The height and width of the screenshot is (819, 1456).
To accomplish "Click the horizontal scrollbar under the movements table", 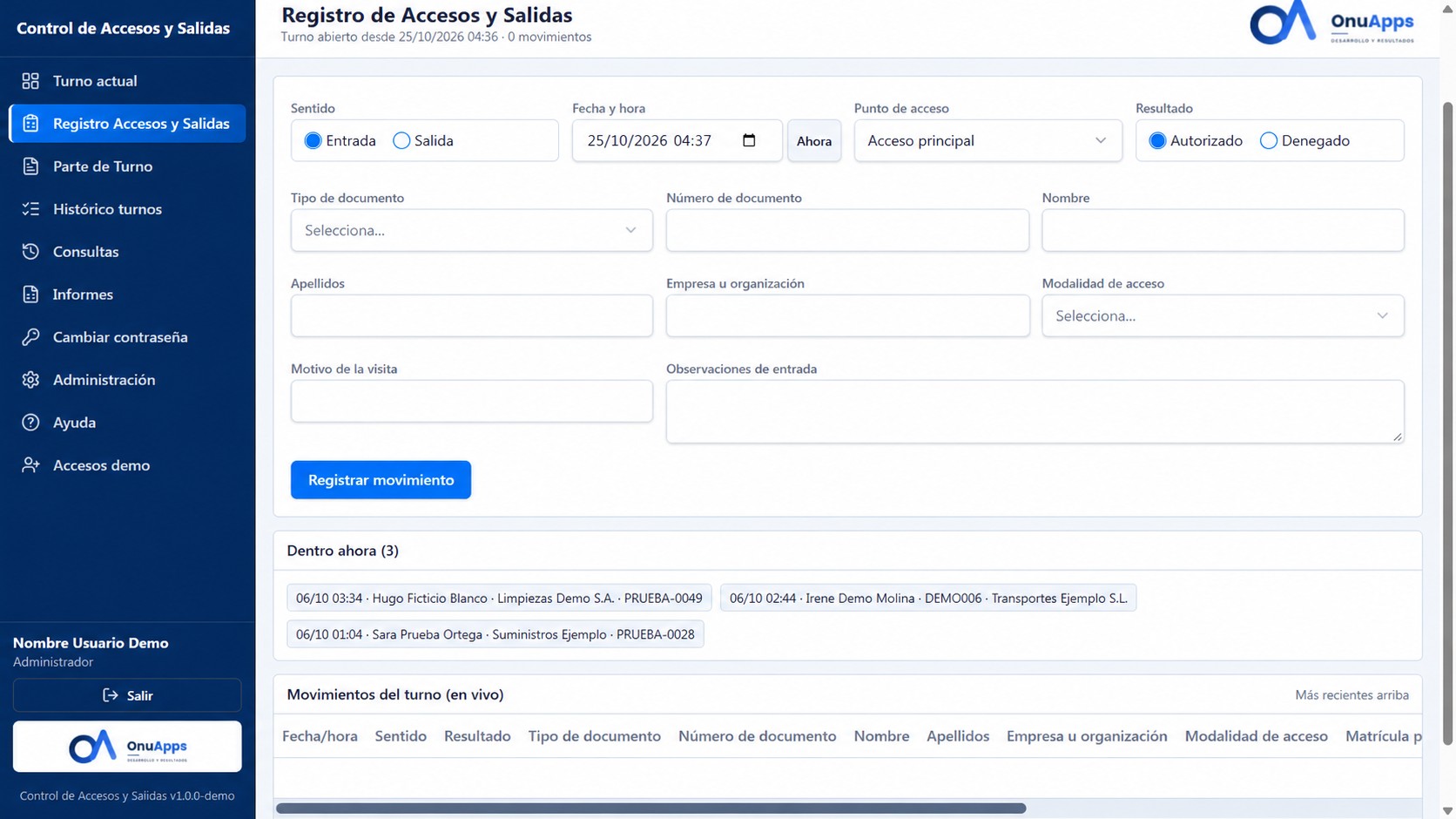I will [650, 809].
